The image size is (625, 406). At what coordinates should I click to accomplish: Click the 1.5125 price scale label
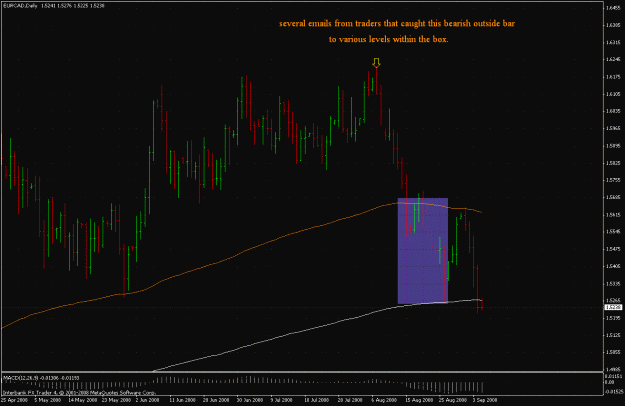coord(613,335)
